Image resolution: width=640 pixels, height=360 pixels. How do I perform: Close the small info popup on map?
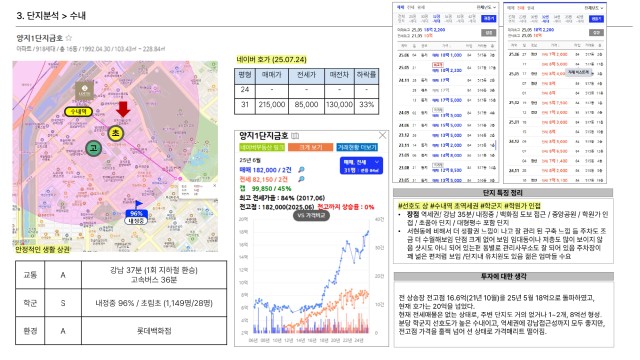[x=215, y=186]
